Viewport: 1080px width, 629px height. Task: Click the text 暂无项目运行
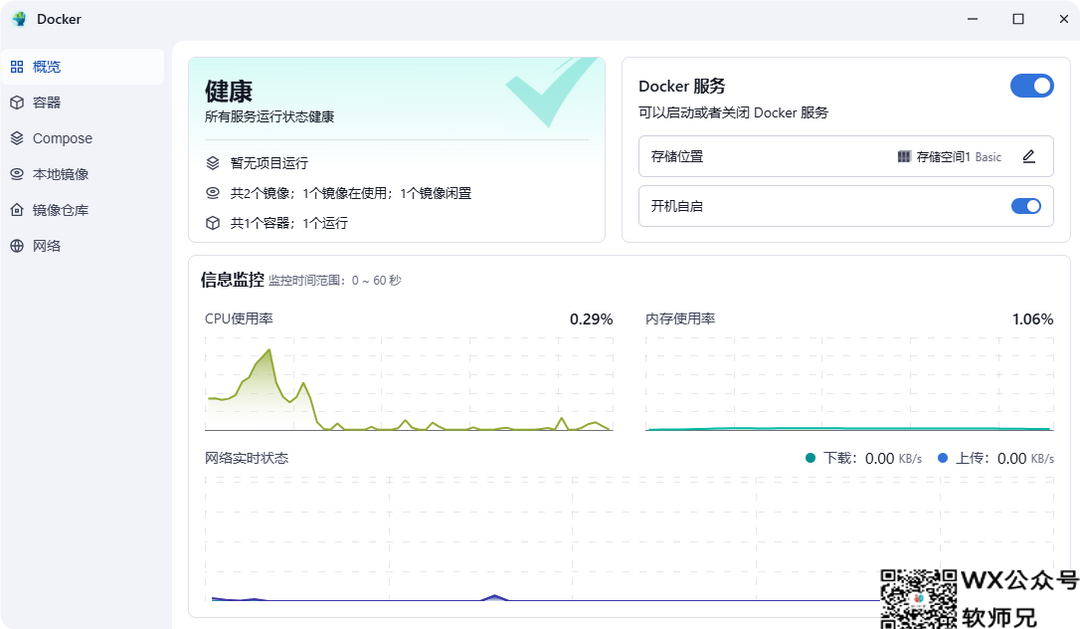point(269,163)
